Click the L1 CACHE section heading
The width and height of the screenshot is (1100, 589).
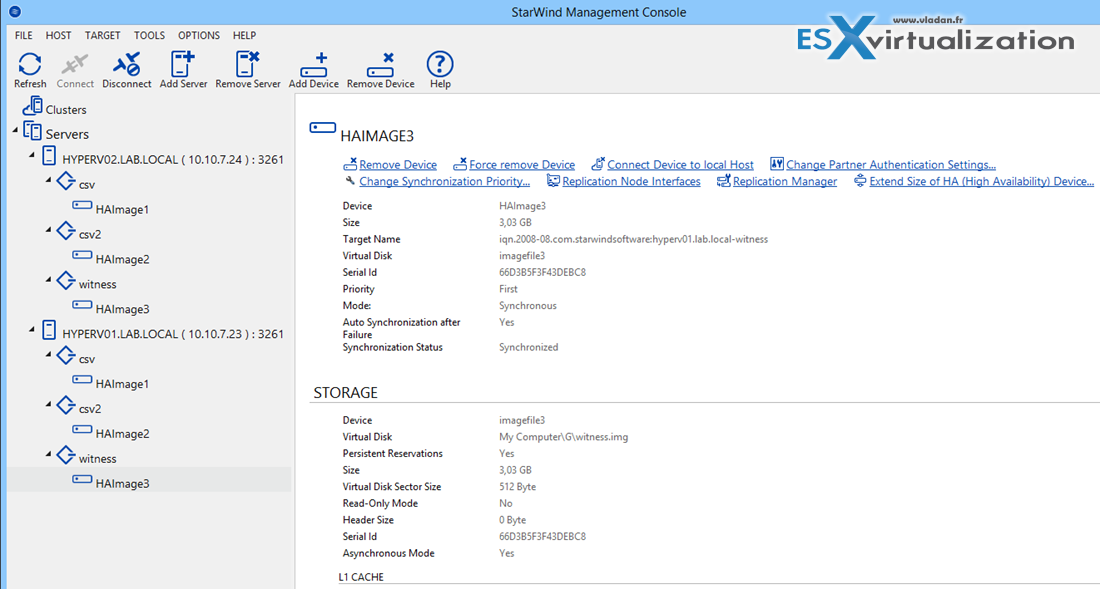click(x=361, y=577)
